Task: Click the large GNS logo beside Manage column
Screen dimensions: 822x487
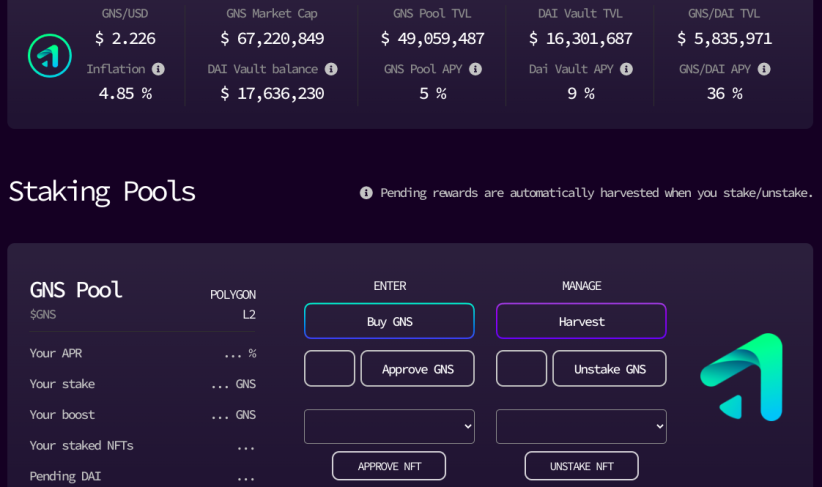Action: (741, 377)
